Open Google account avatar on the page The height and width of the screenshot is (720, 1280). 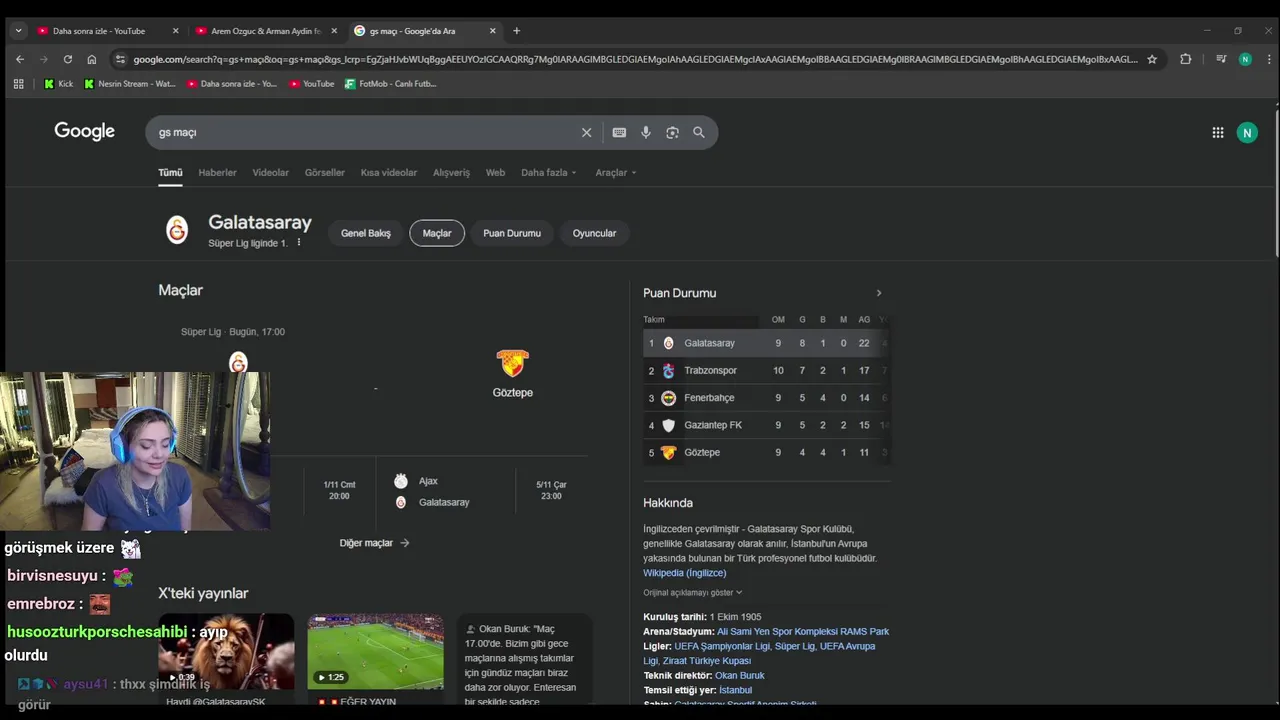(x=1247, y=132)
